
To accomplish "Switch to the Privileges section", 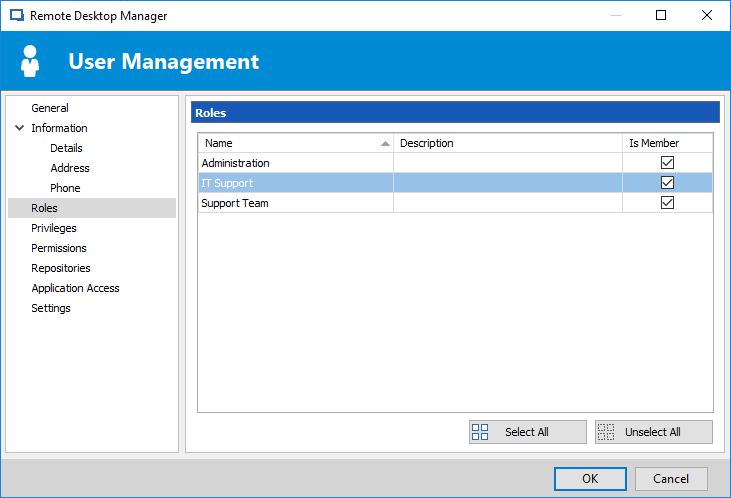I will pos(54,228).
